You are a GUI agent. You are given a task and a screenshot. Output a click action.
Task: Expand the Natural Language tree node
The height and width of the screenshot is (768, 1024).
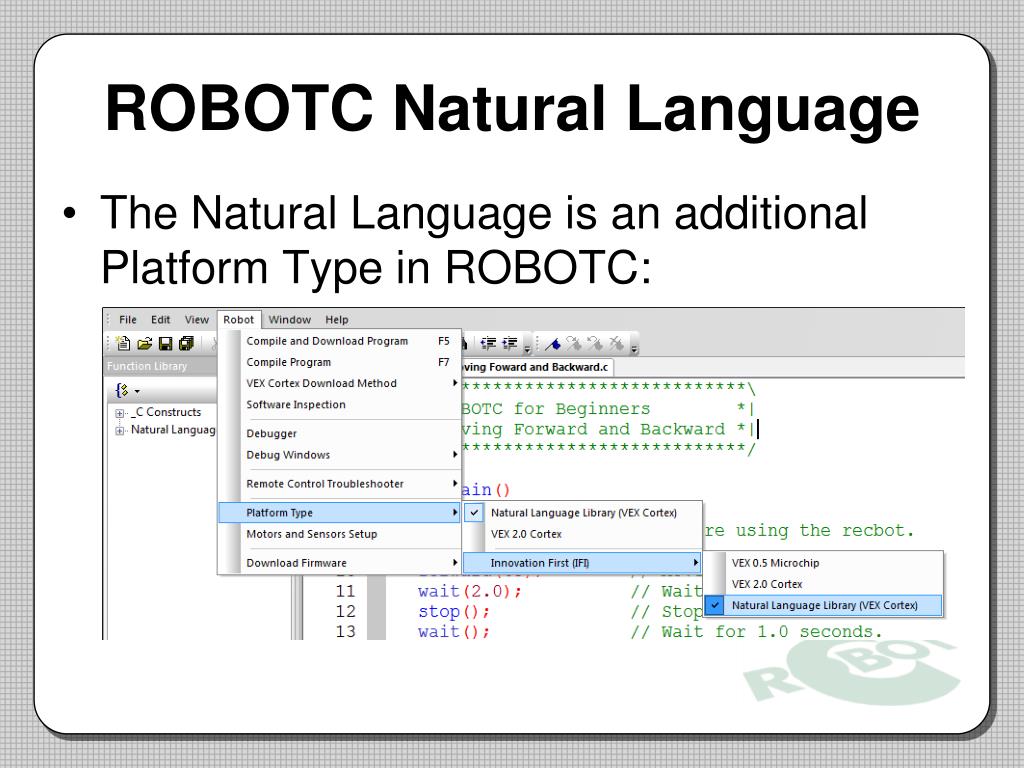pyautogui.click(x=120, y=430)
